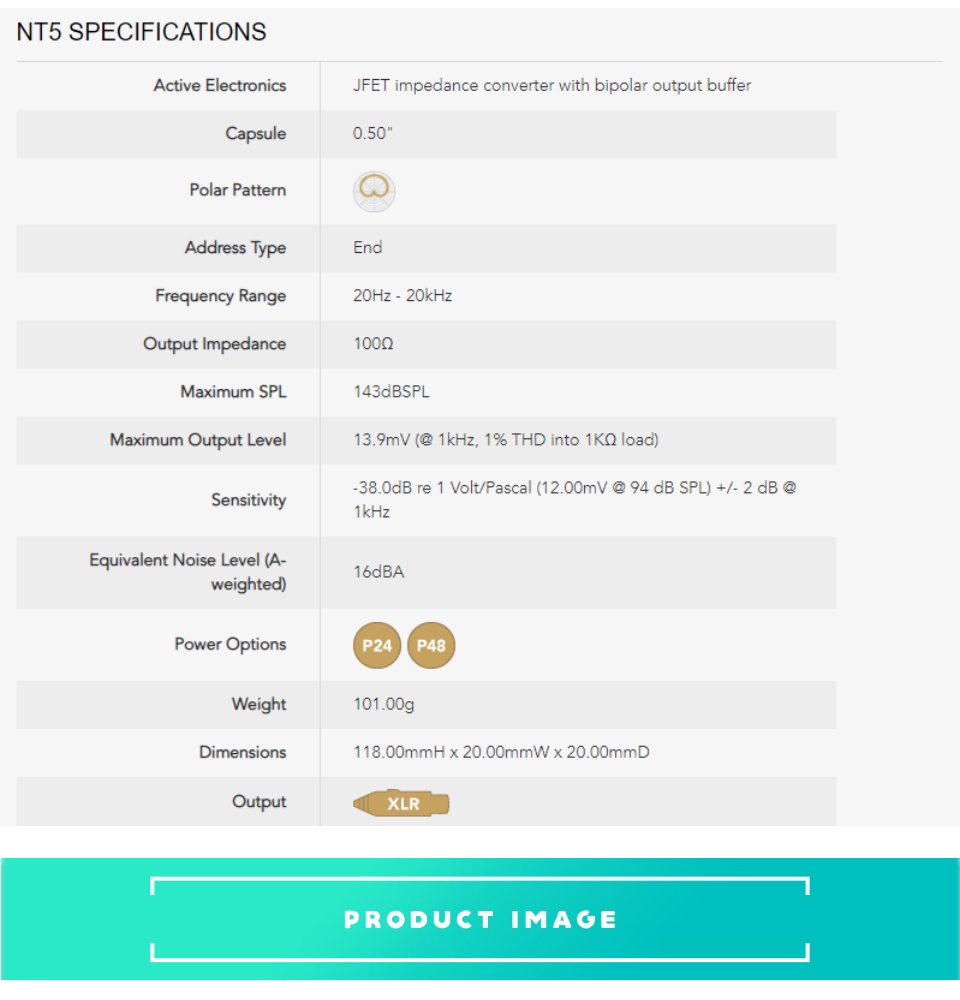Click the 20Hz - 20kHz frequency value

pos(402,296)
